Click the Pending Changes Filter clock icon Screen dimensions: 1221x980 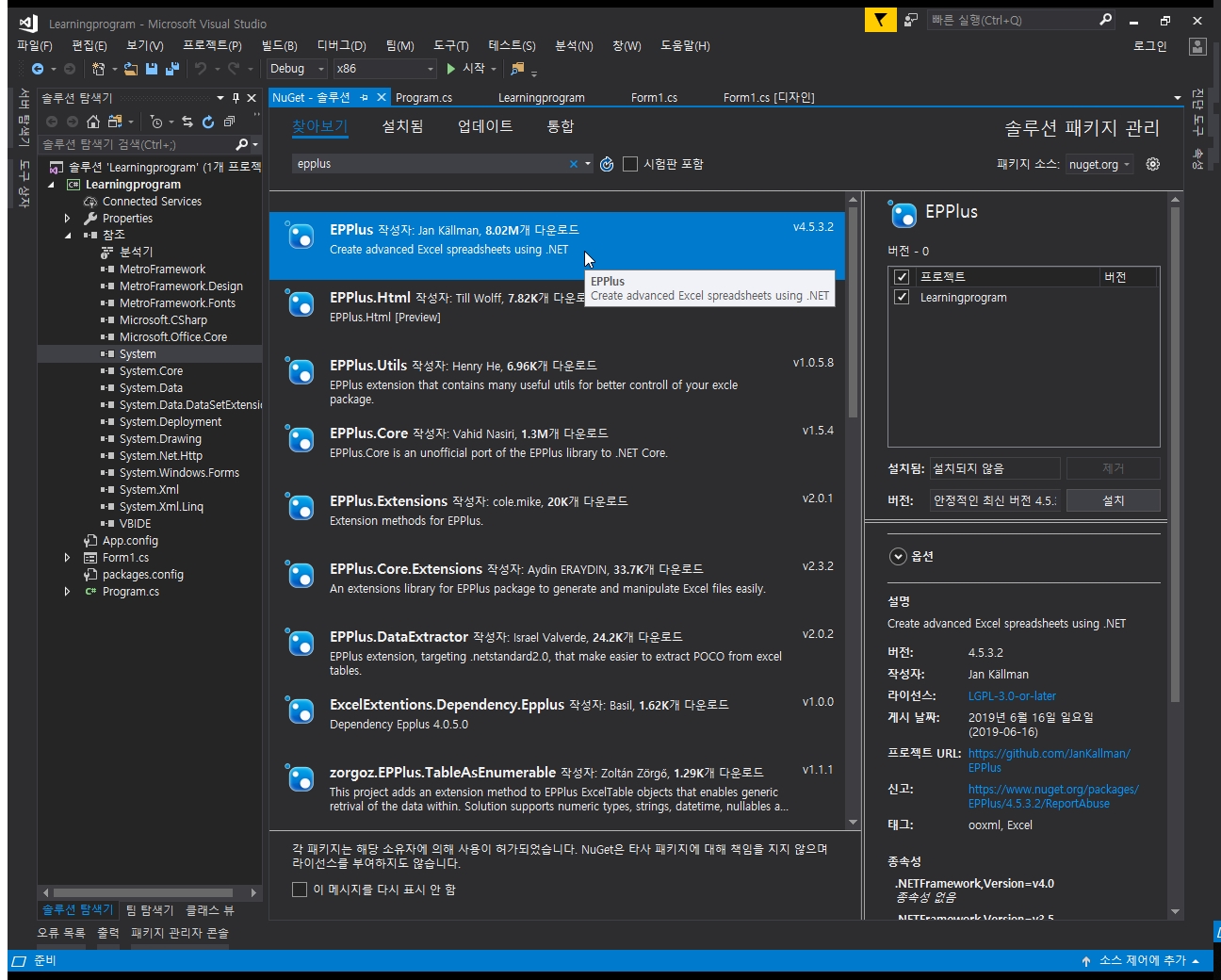pyautogui.click(x=156, y=122)
